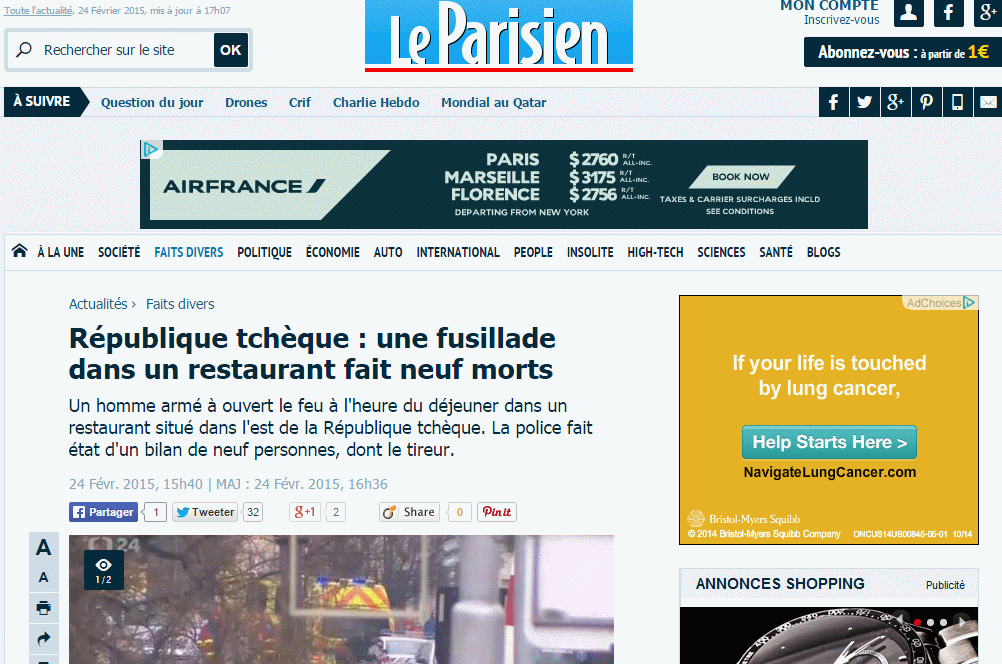Open the Auto section

(388, 252)
